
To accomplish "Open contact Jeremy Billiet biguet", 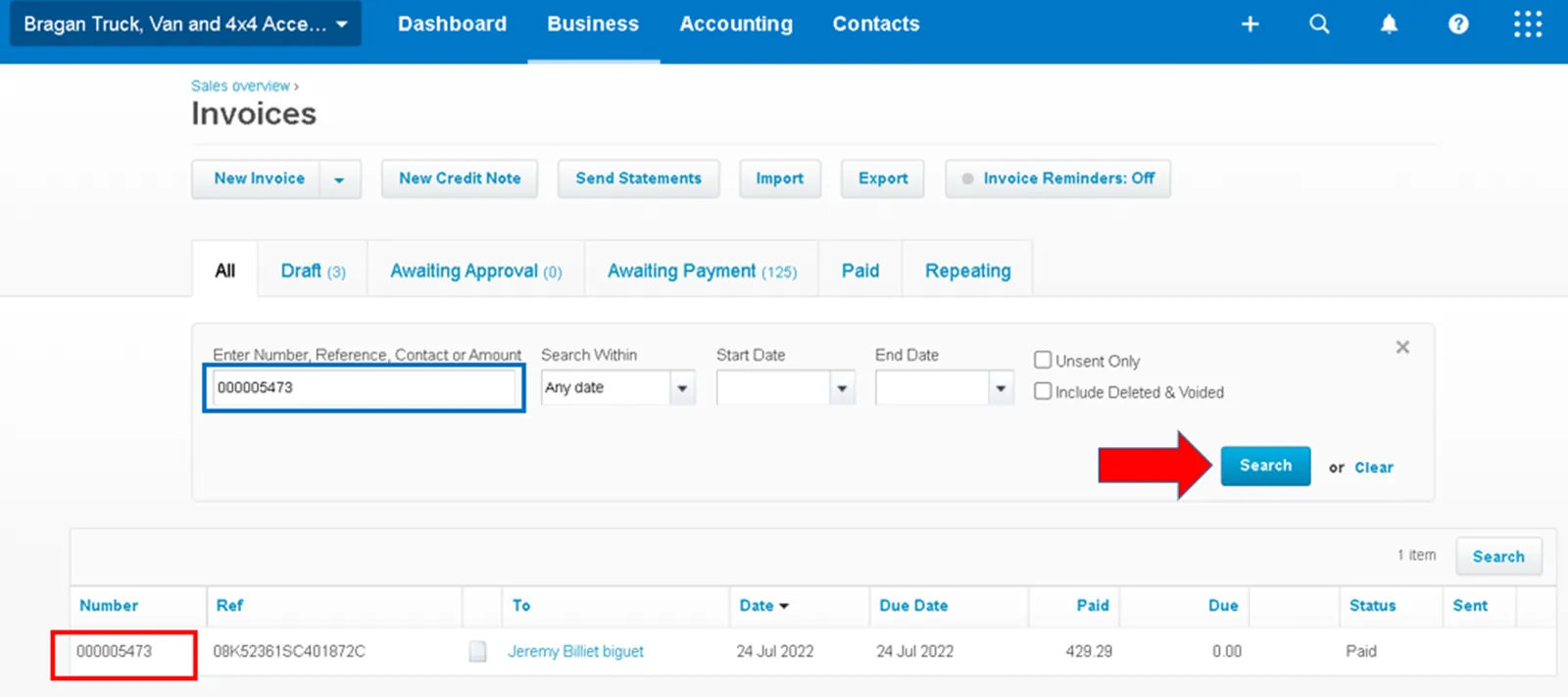I will tap(575, 651).
